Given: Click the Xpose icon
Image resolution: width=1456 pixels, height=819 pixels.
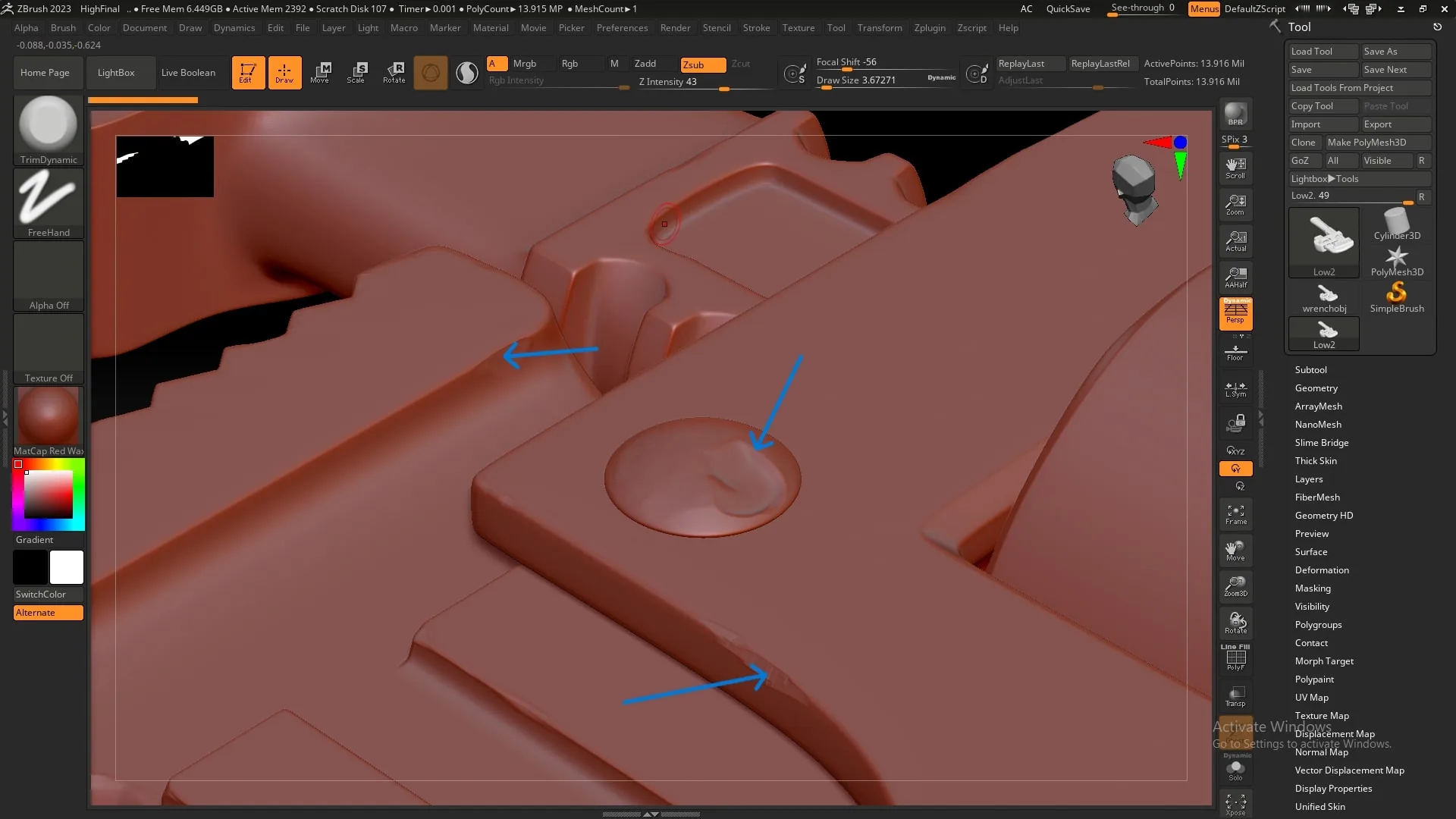Looking at the screenshot, I should point(1235,805).
